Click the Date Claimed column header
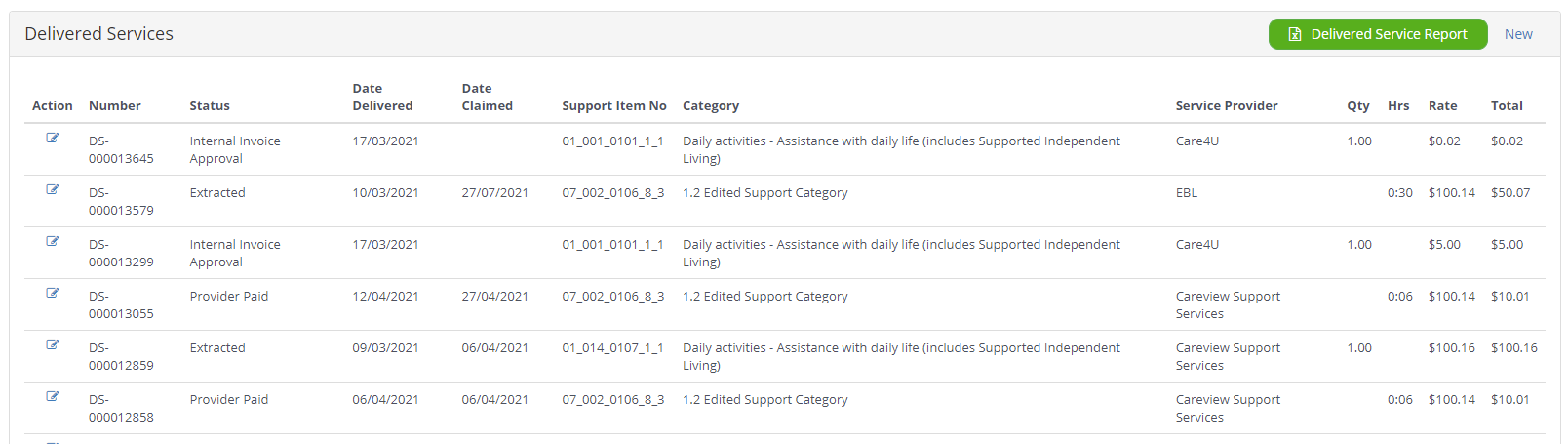Image resolution: width=1568 pixels, height=444 pixels. pyautogui.click(x=487, y=97)
